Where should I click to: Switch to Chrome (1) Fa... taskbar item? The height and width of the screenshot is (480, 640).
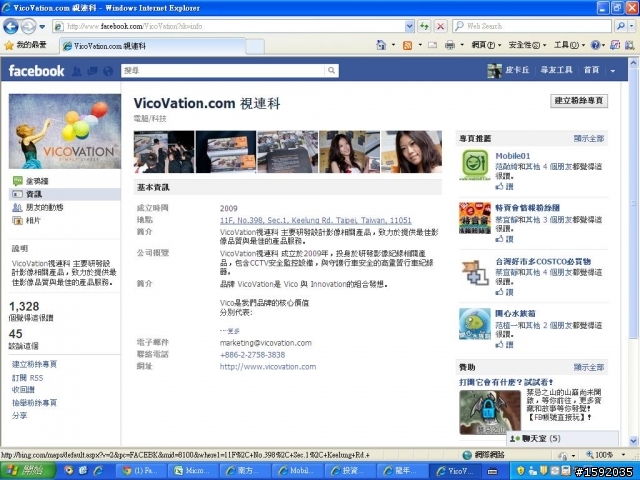click(142, 471)
